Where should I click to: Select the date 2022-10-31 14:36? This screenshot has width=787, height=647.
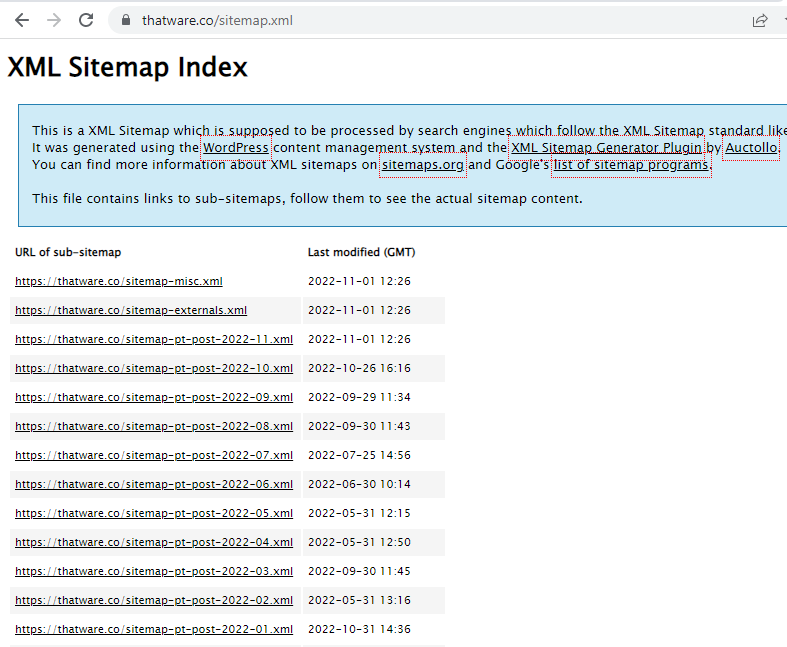[359, 629]
